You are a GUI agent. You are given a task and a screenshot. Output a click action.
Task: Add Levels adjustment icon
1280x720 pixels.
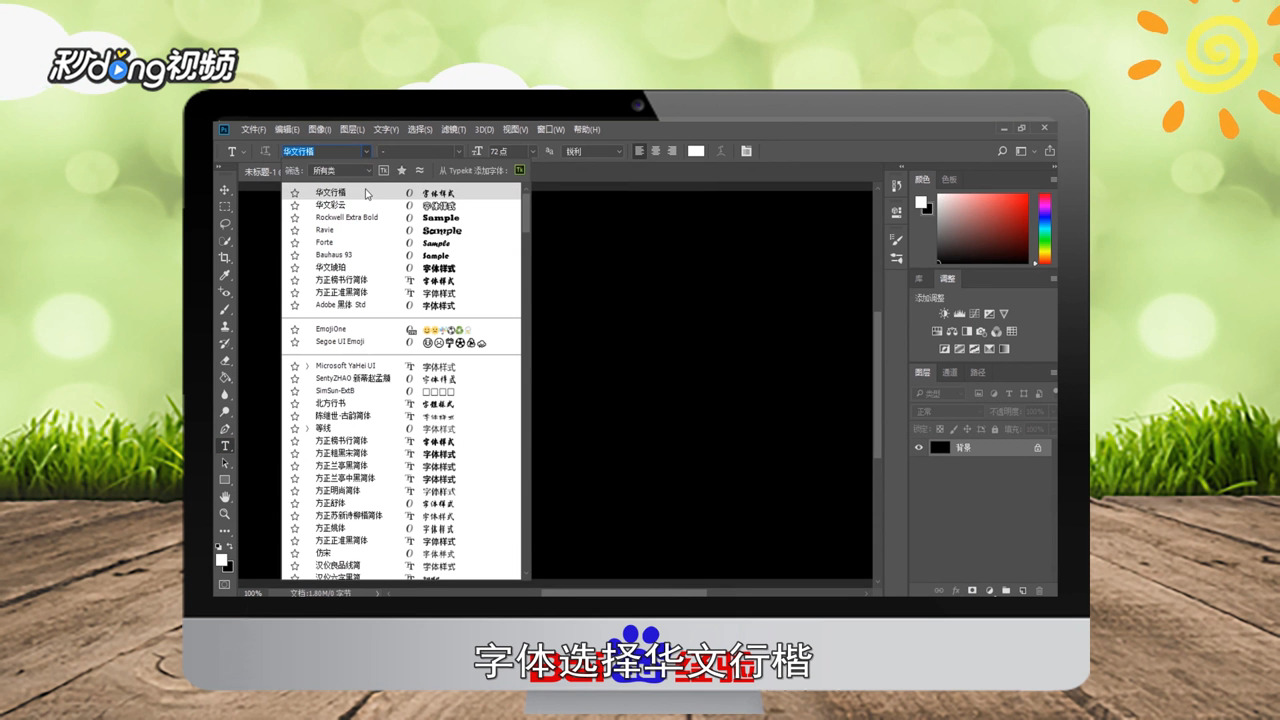click(959, 314)
